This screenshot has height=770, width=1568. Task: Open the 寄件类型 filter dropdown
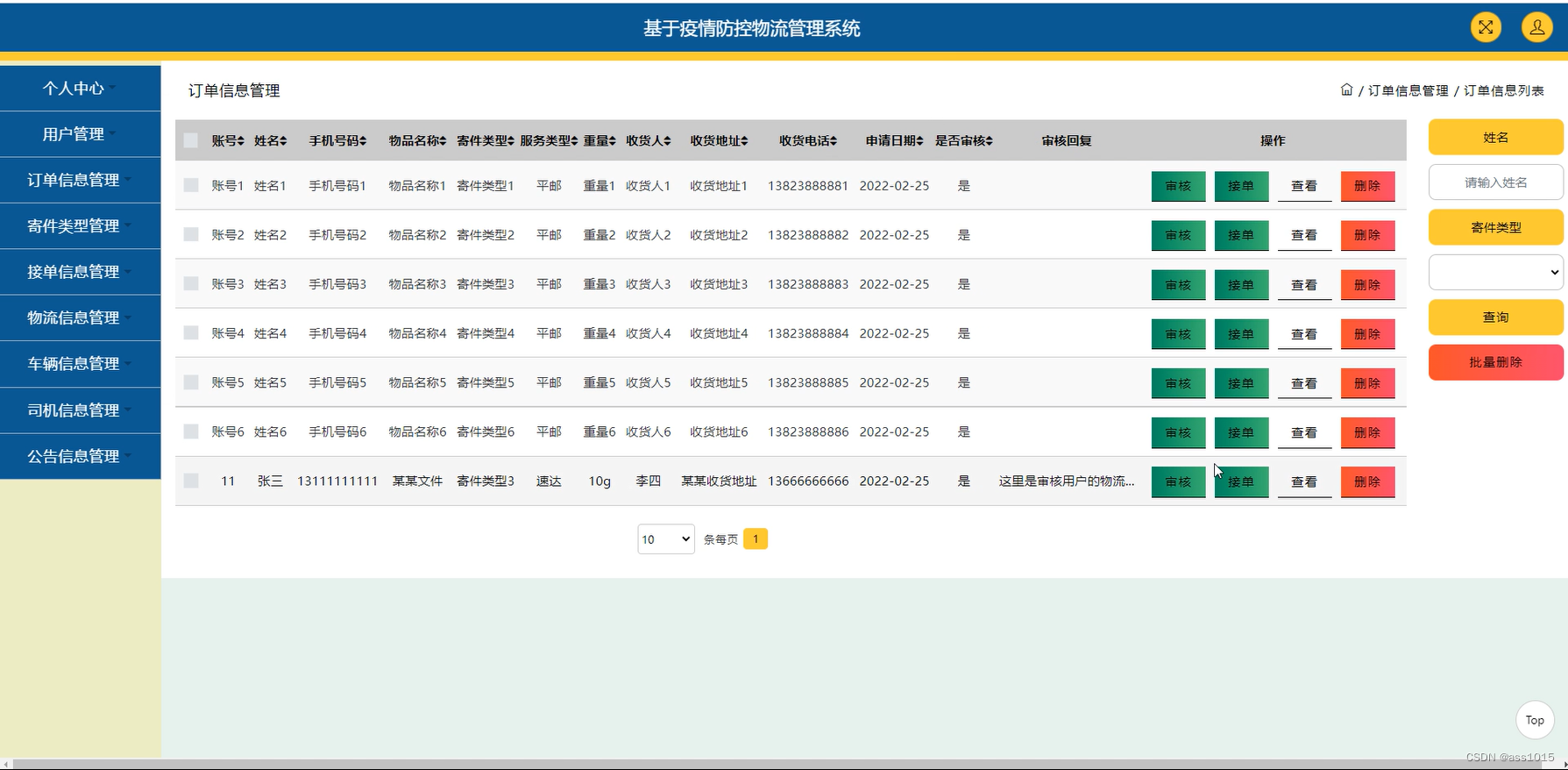point(1495,272)
